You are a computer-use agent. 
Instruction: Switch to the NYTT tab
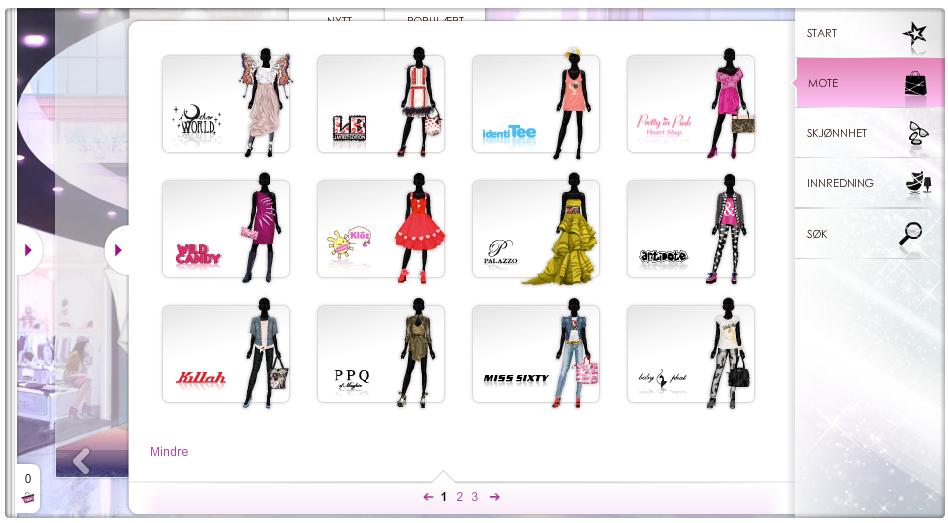(339, 18)
